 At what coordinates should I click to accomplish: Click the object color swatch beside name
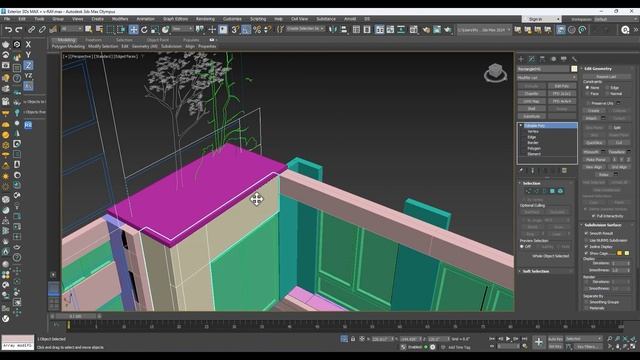[x=574, y=69]
